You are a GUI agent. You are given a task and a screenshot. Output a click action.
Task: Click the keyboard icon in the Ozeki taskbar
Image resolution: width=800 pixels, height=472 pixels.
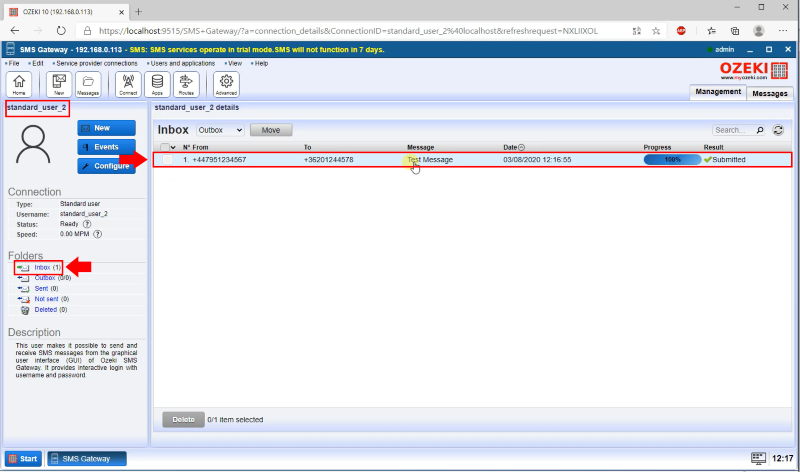tap(758, 458)
